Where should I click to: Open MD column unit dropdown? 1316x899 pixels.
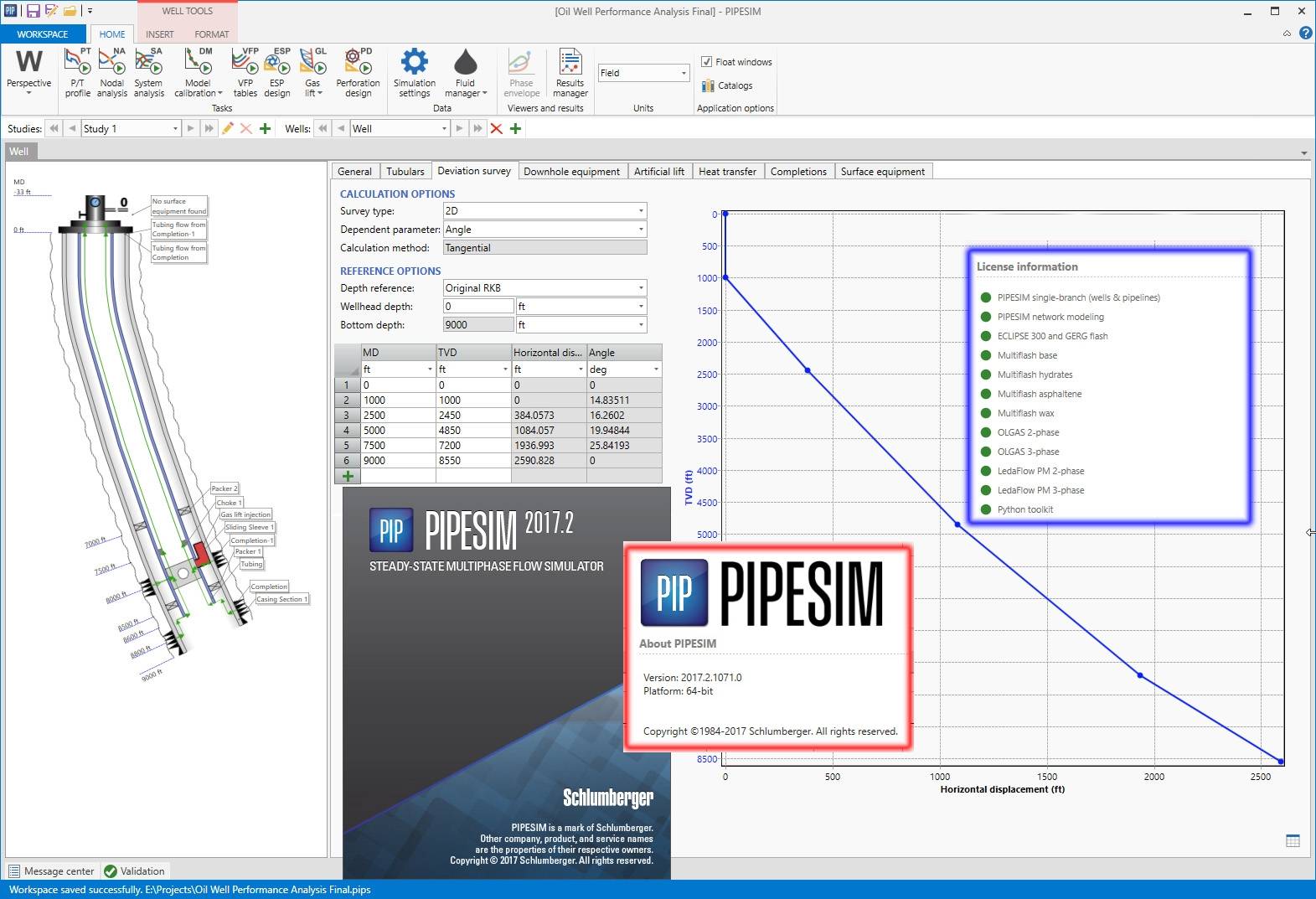[430, 369]
